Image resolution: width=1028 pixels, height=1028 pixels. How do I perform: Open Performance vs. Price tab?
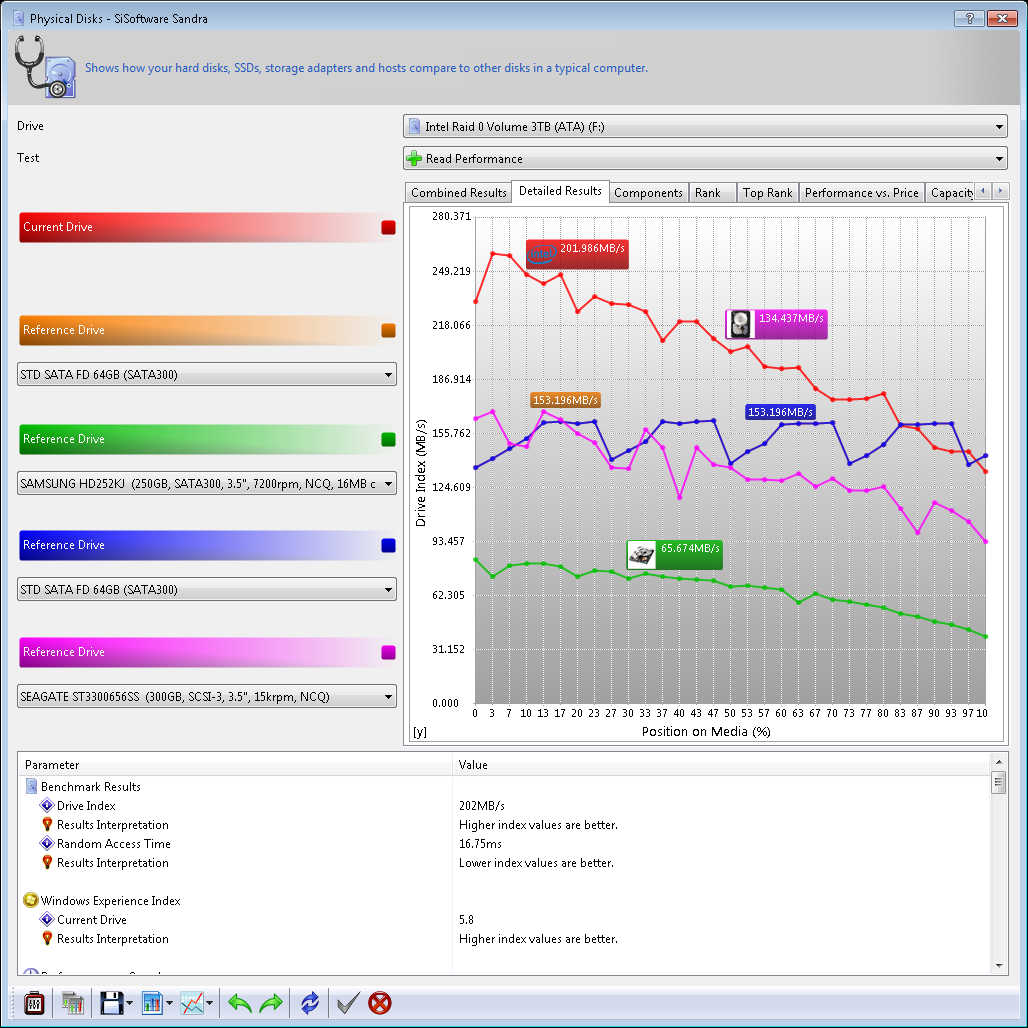pyautogui.click(x=861, y=193)
